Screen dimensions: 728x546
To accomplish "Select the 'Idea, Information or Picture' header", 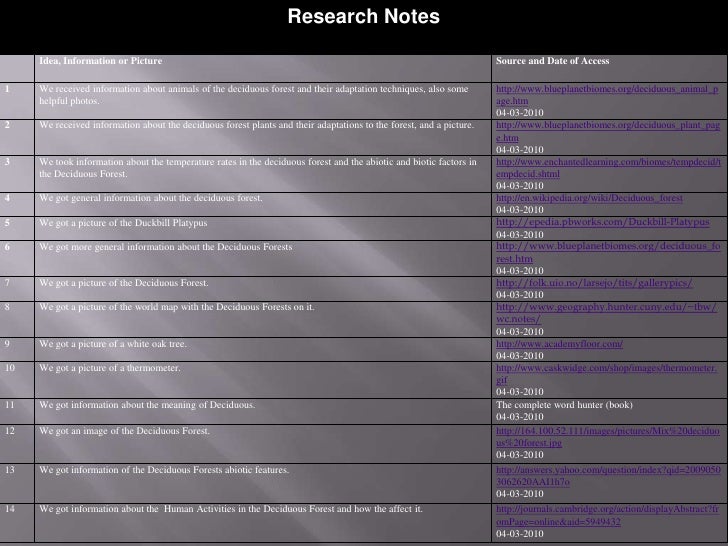I will click(101, 61).
